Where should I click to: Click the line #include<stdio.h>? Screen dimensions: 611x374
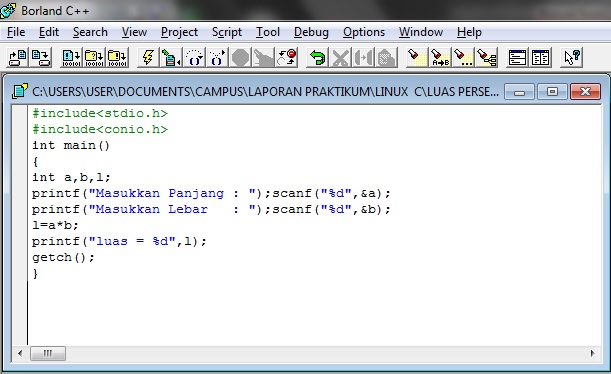[x=100, y=113]
